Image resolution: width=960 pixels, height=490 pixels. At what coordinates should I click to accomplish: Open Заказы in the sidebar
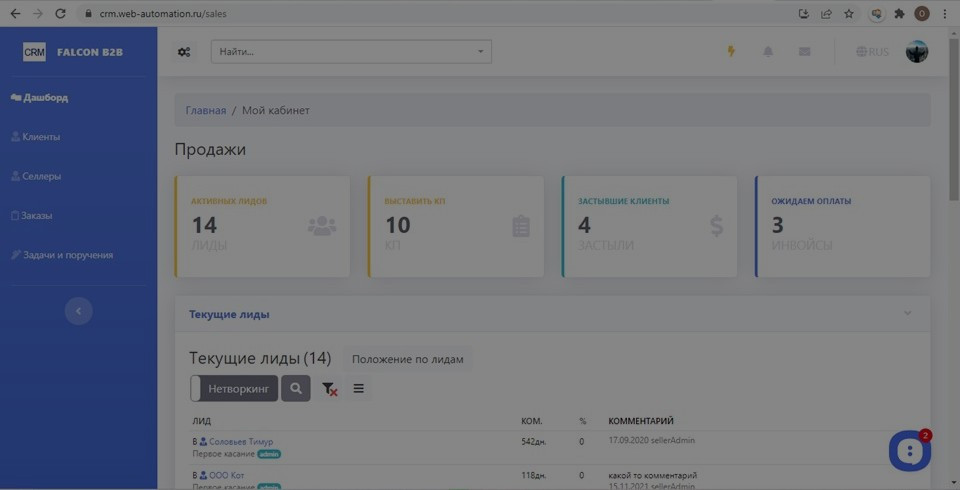tap(37, 216)
